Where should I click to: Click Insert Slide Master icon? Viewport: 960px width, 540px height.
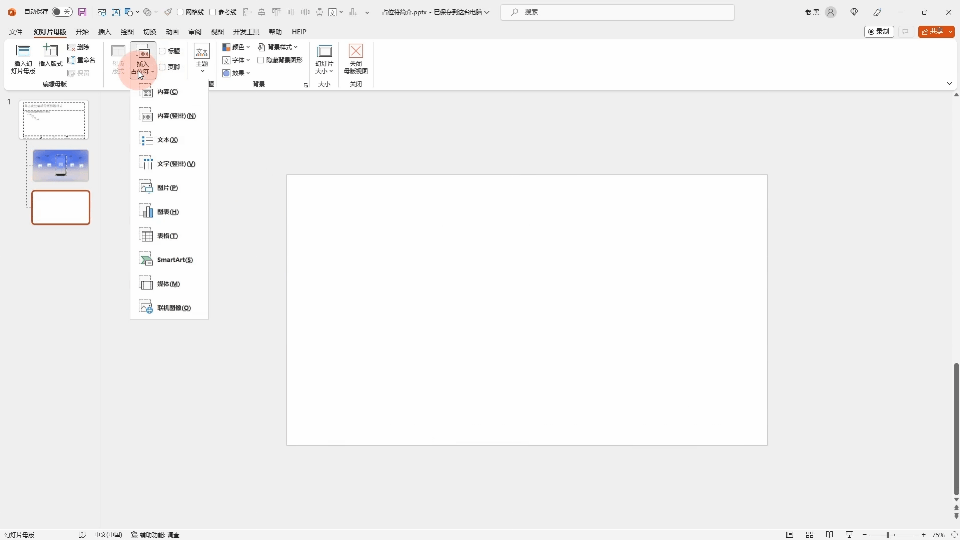tap(23, 59)
